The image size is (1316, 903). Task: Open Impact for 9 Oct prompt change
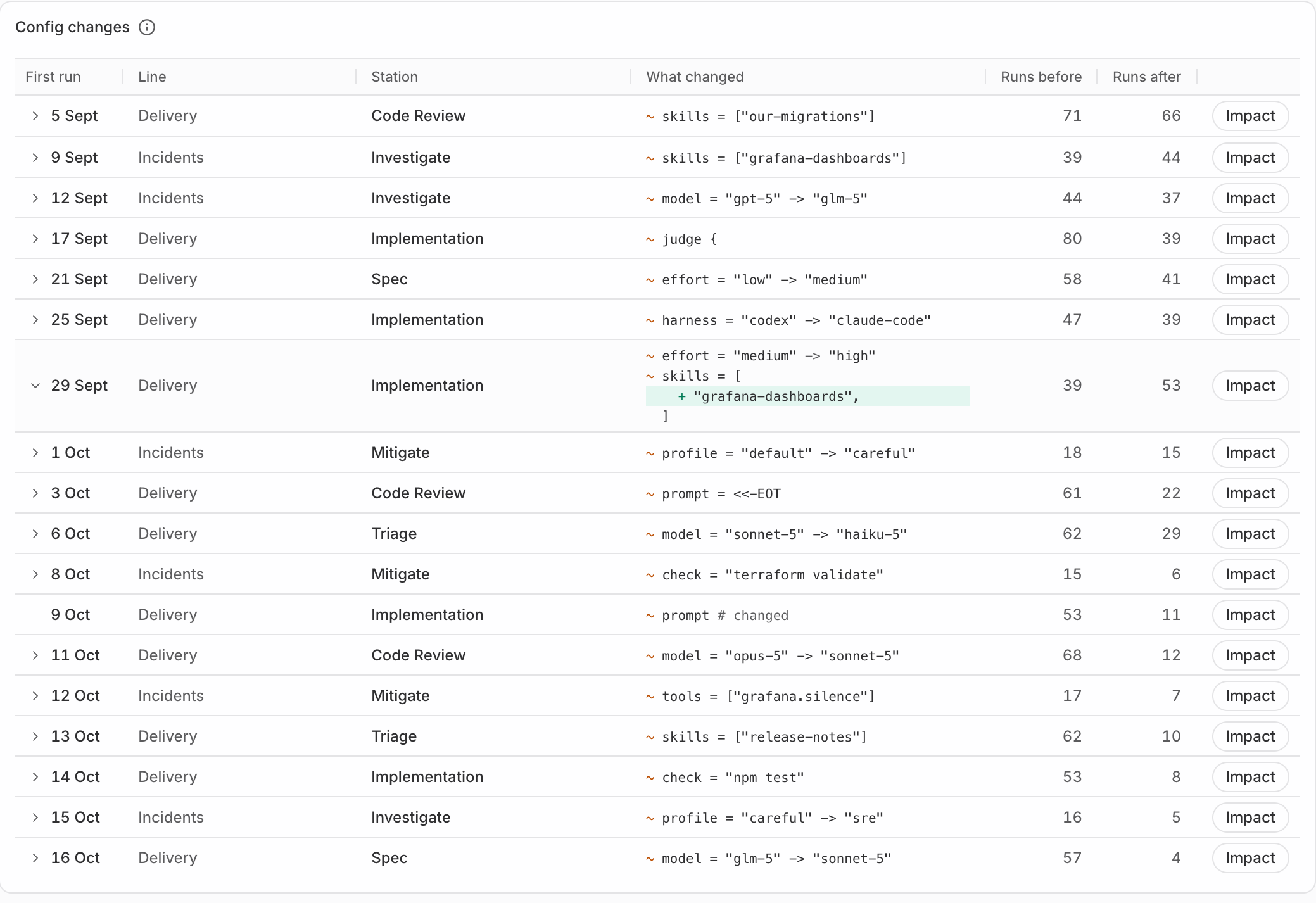tap(1250, 615)
